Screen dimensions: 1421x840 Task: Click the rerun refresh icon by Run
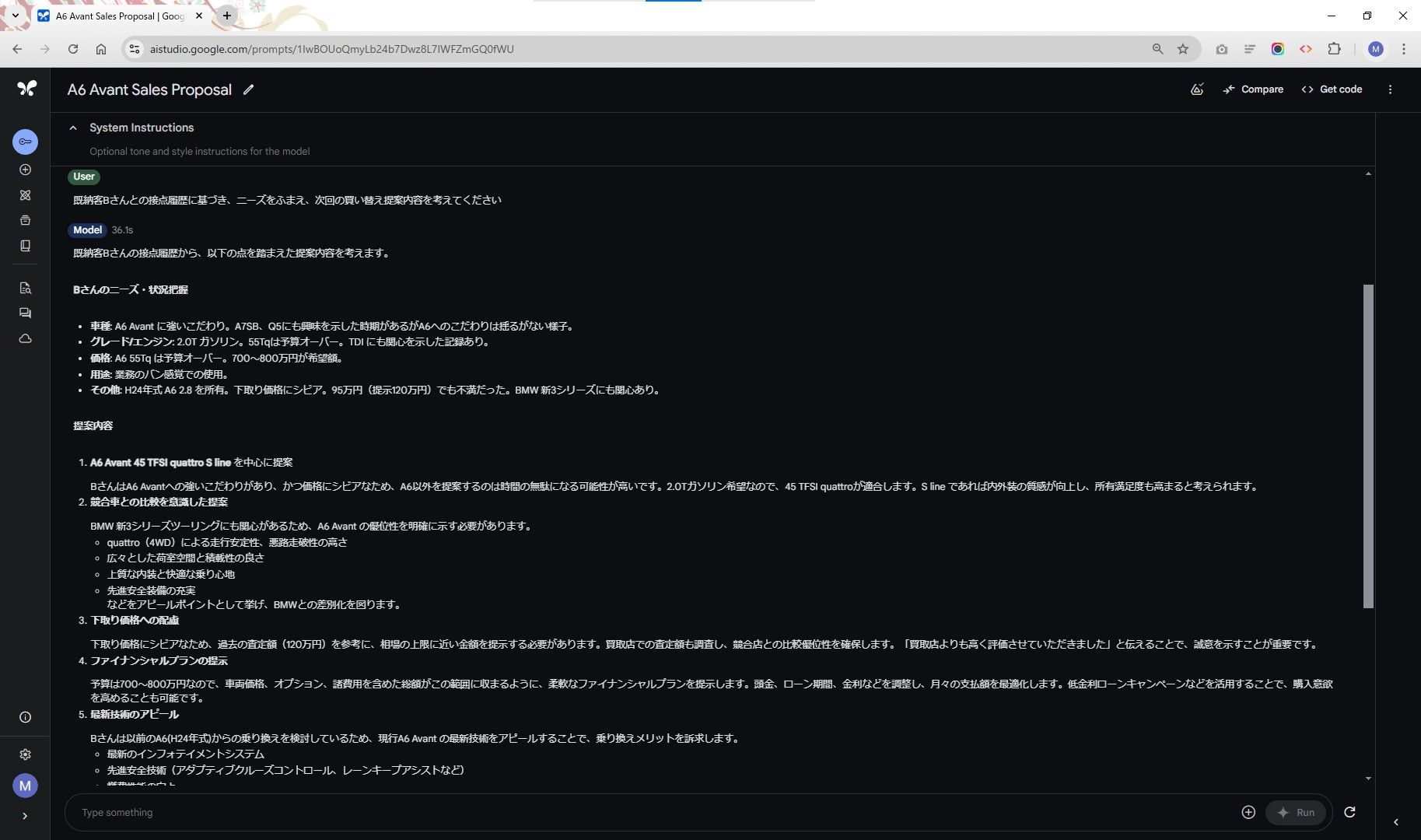[1349, 812]
